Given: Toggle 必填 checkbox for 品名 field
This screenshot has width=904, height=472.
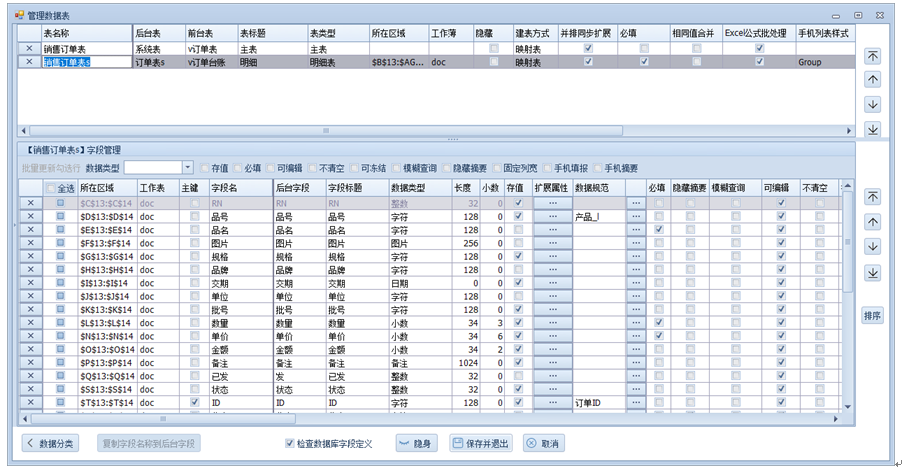Looking at the screenshot, I should tap(659, 229).
